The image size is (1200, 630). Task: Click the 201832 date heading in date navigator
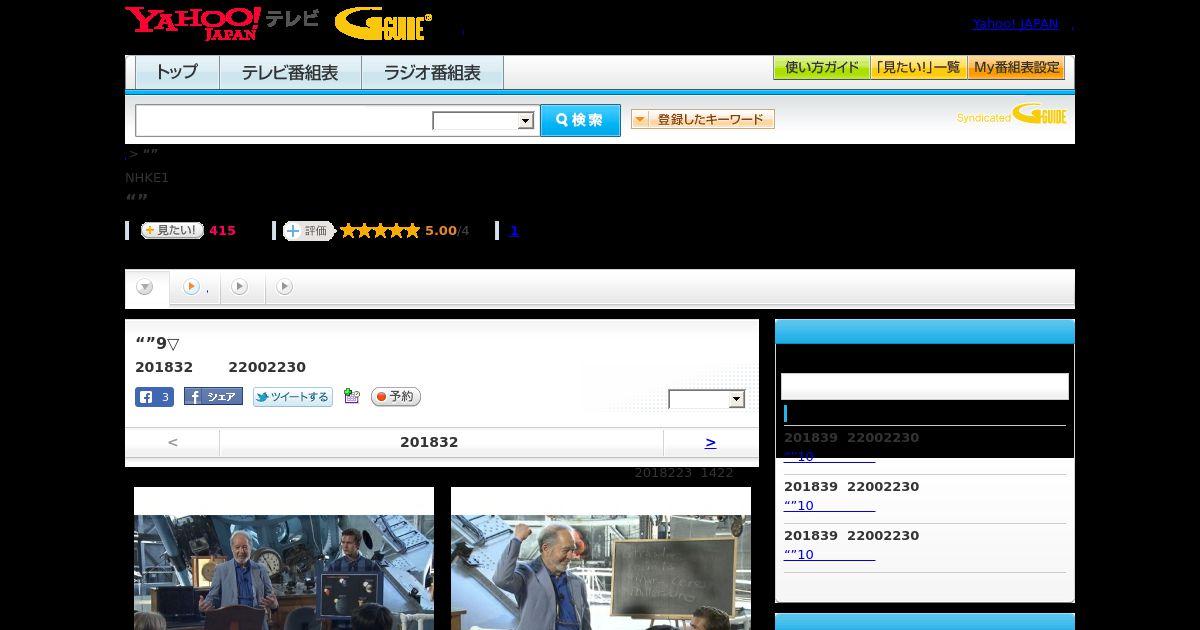click(429, 442)
